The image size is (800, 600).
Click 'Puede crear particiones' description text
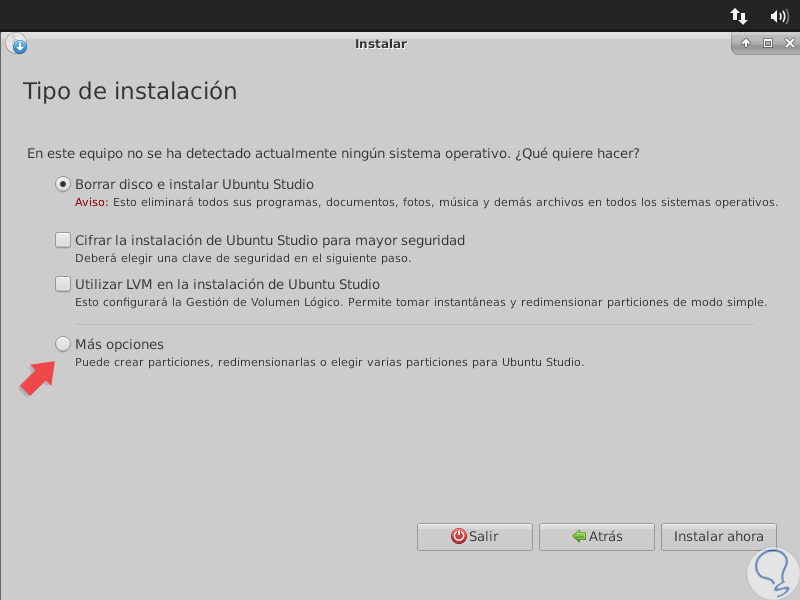tap(330, 362)
